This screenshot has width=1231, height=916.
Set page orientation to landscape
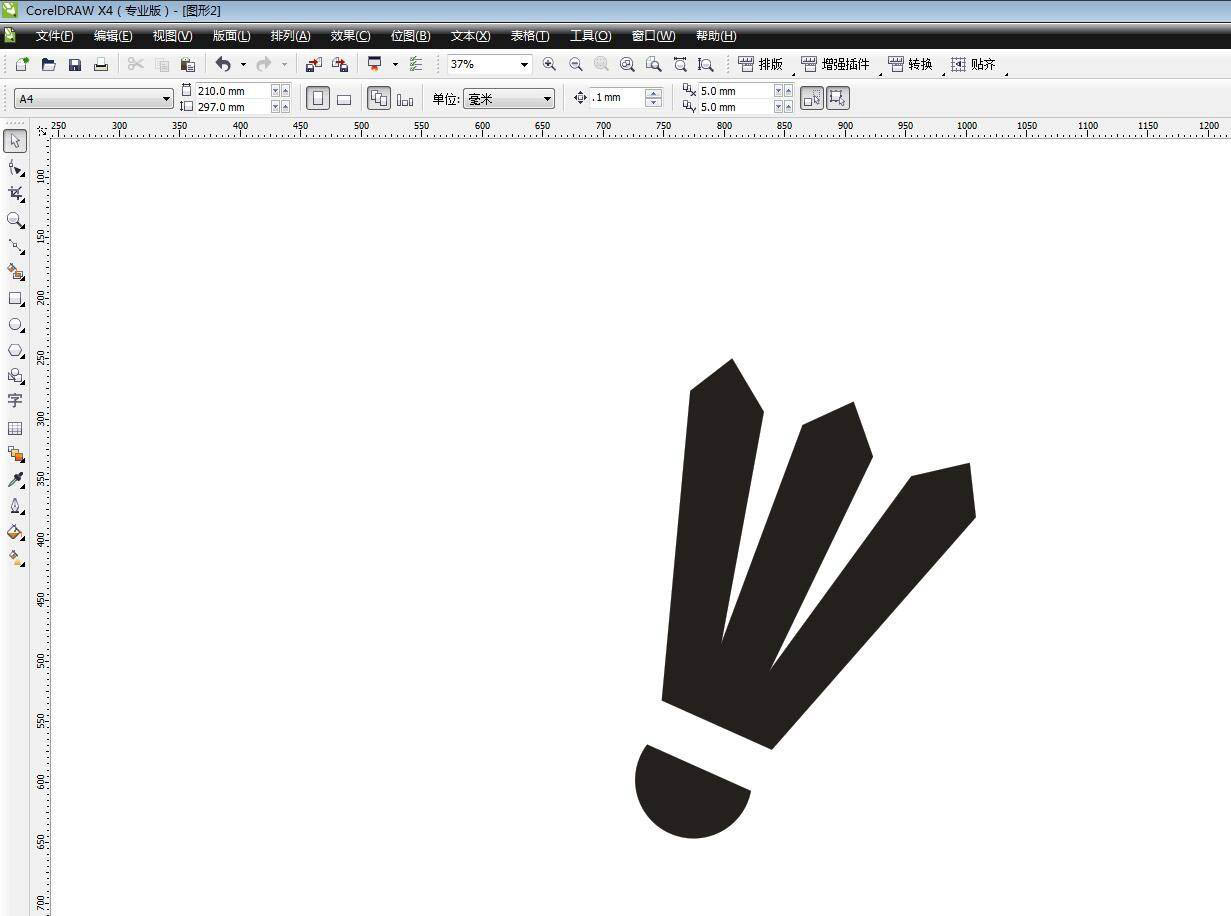344,99
